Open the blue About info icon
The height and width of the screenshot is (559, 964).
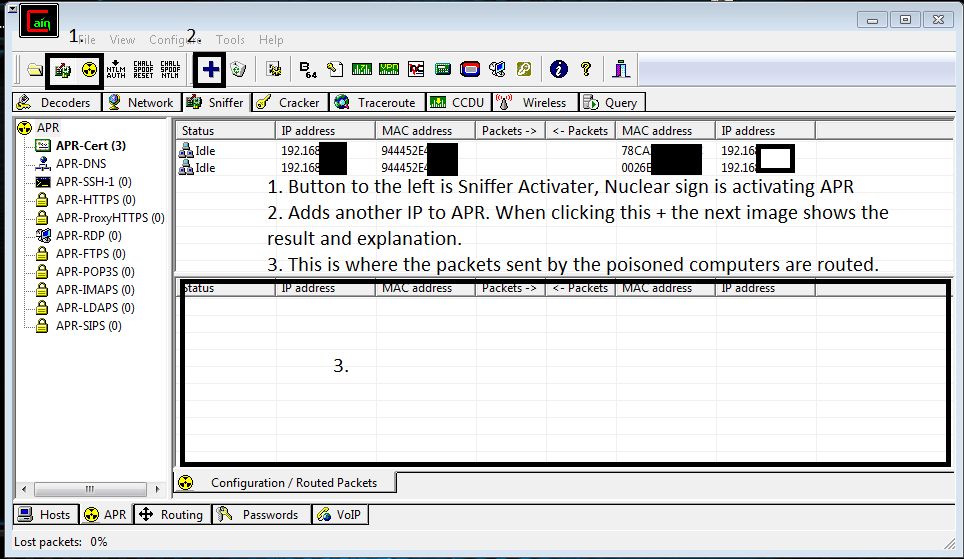(558, 69)
